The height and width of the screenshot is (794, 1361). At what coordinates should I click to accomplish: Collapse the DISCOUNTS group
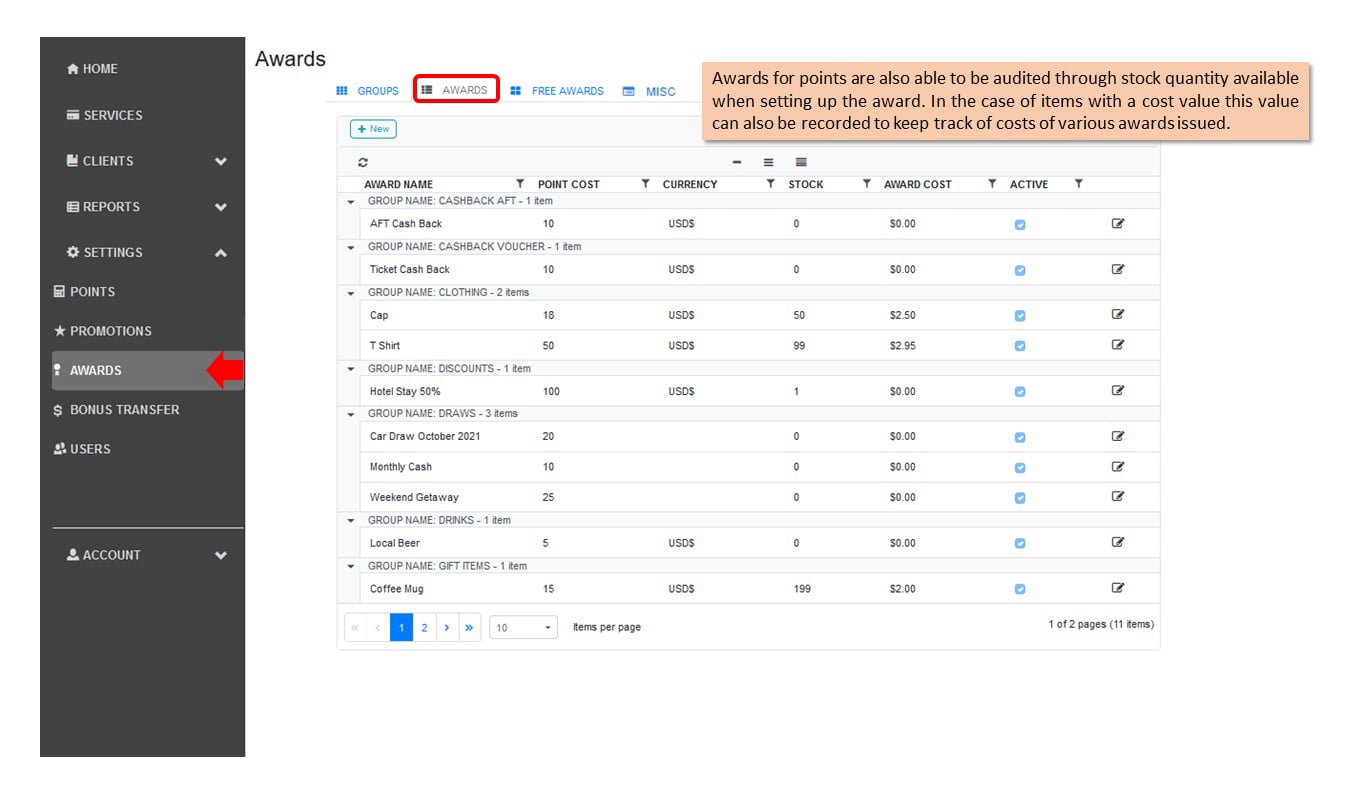click(351, 369)
